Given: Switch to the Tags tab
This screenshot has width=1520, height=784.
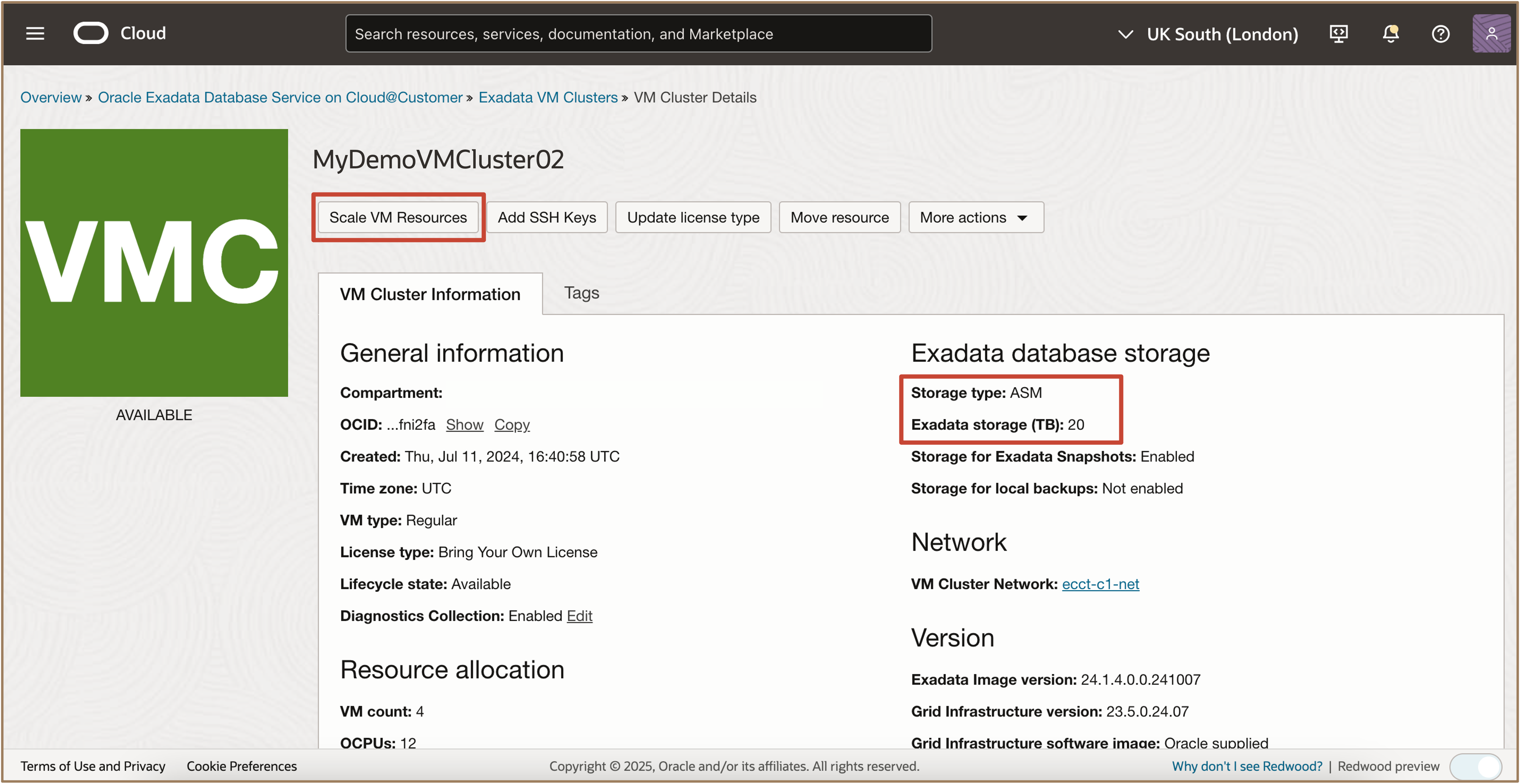Looking at the screenshot, I should coord(581,293).
